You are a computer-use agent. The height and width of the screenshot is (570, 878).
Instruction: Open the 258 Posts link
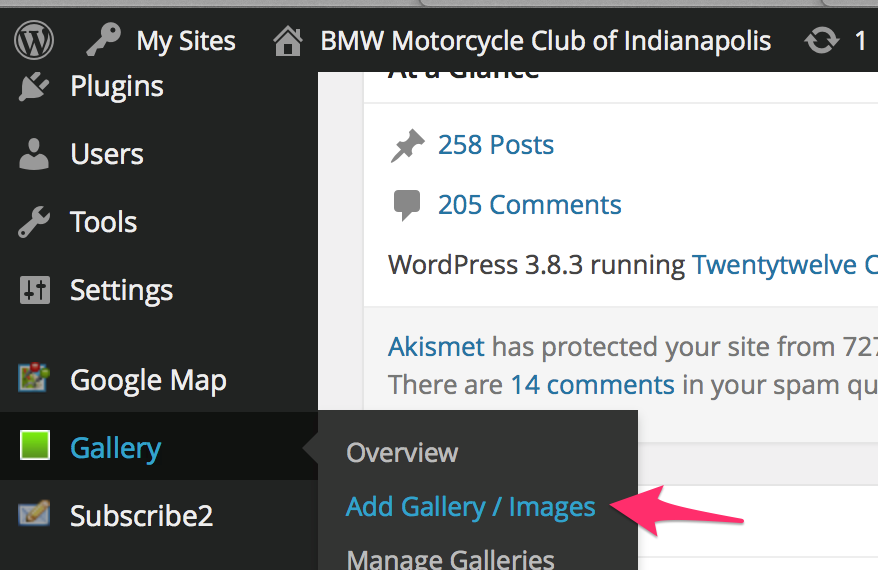click(496, 145)
